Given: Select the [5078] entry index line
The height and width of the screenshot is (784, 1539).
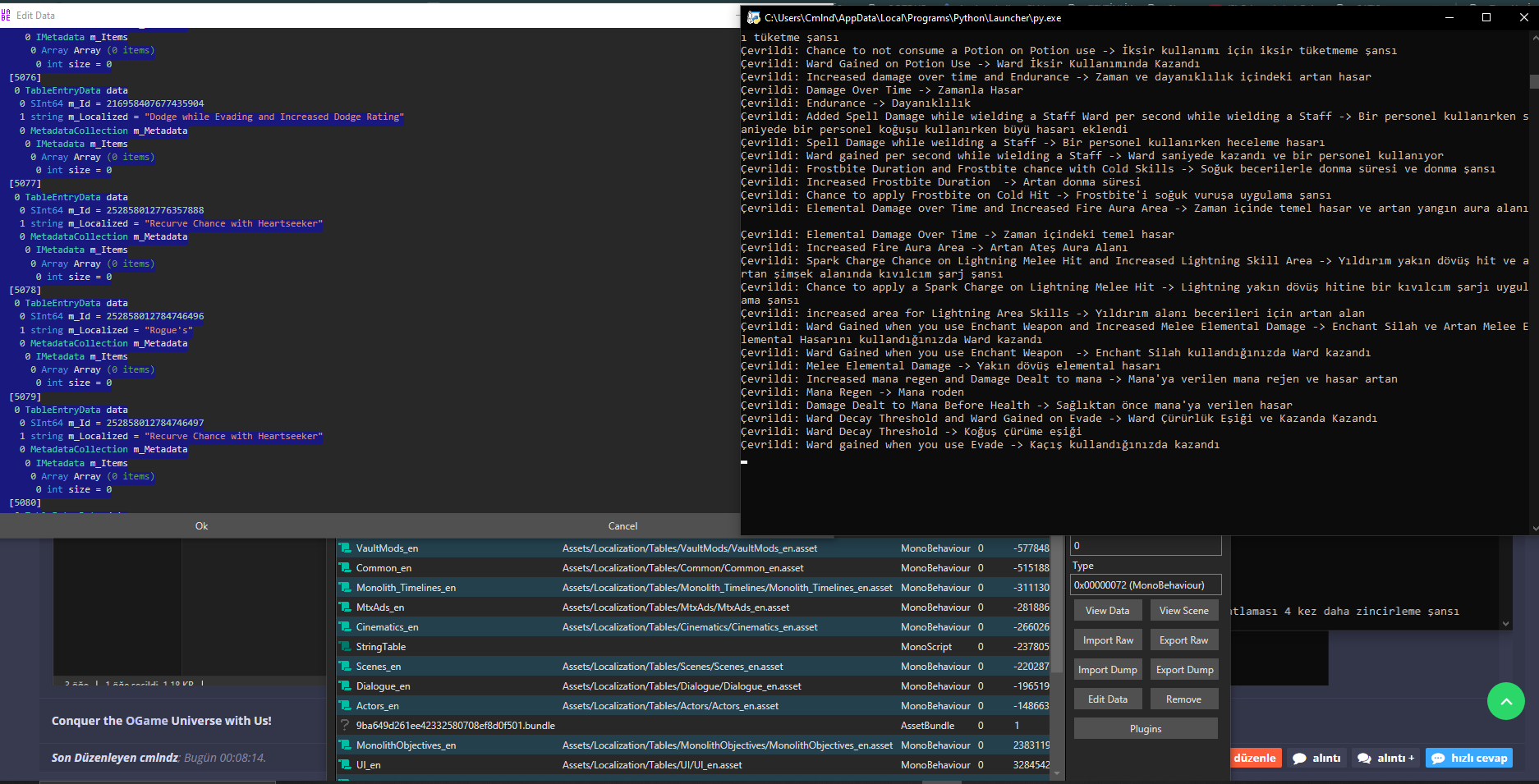Looking at the screenshot, I should tap(25, 290).
